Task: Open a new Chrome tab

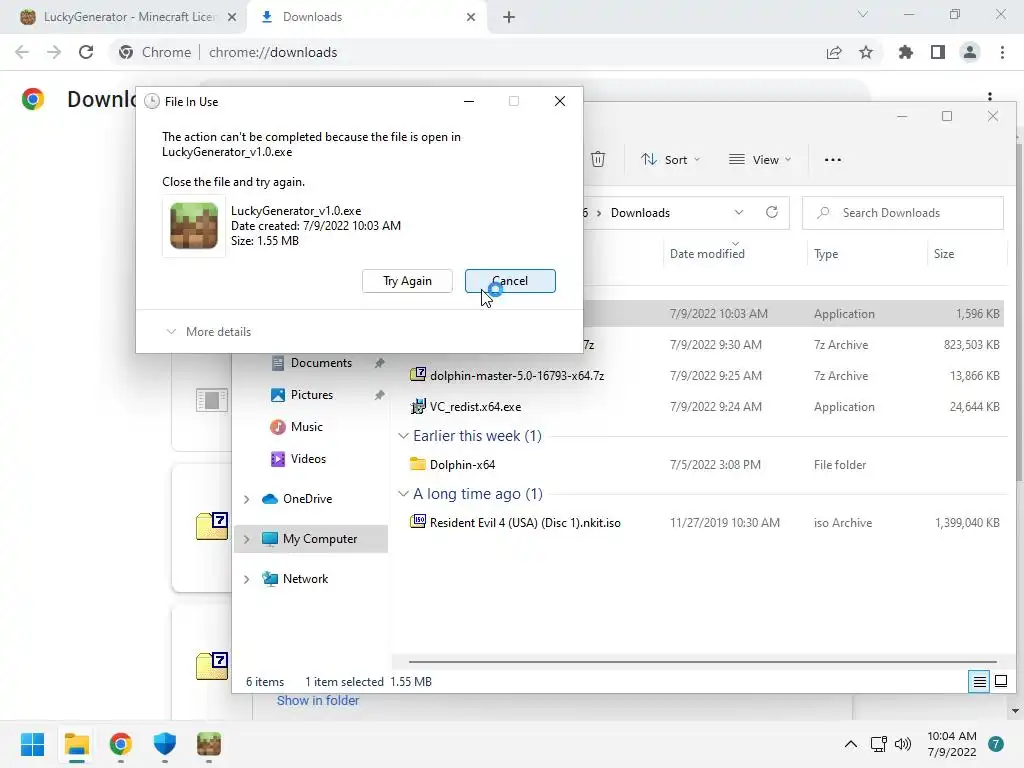Action: 509,18
